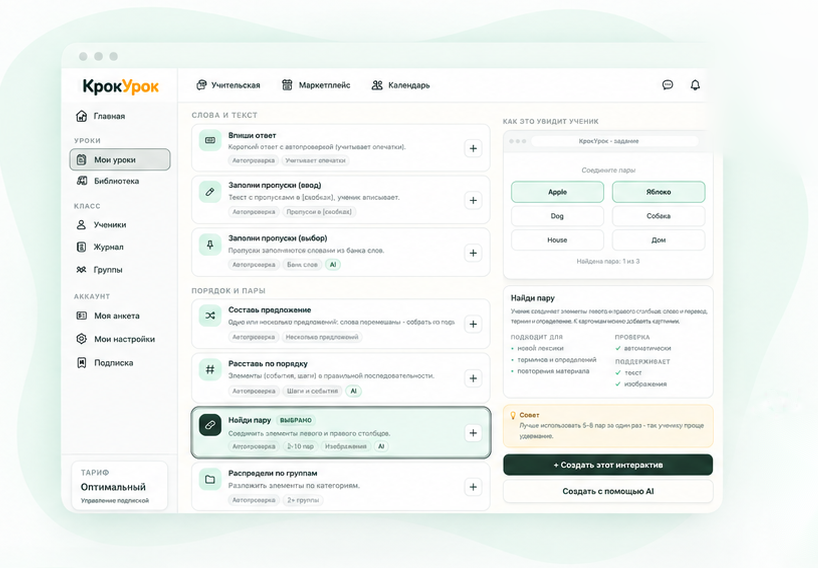Add the Впиши ответ interactive with plus
818x568 pixels.
[x=473, y=149]
